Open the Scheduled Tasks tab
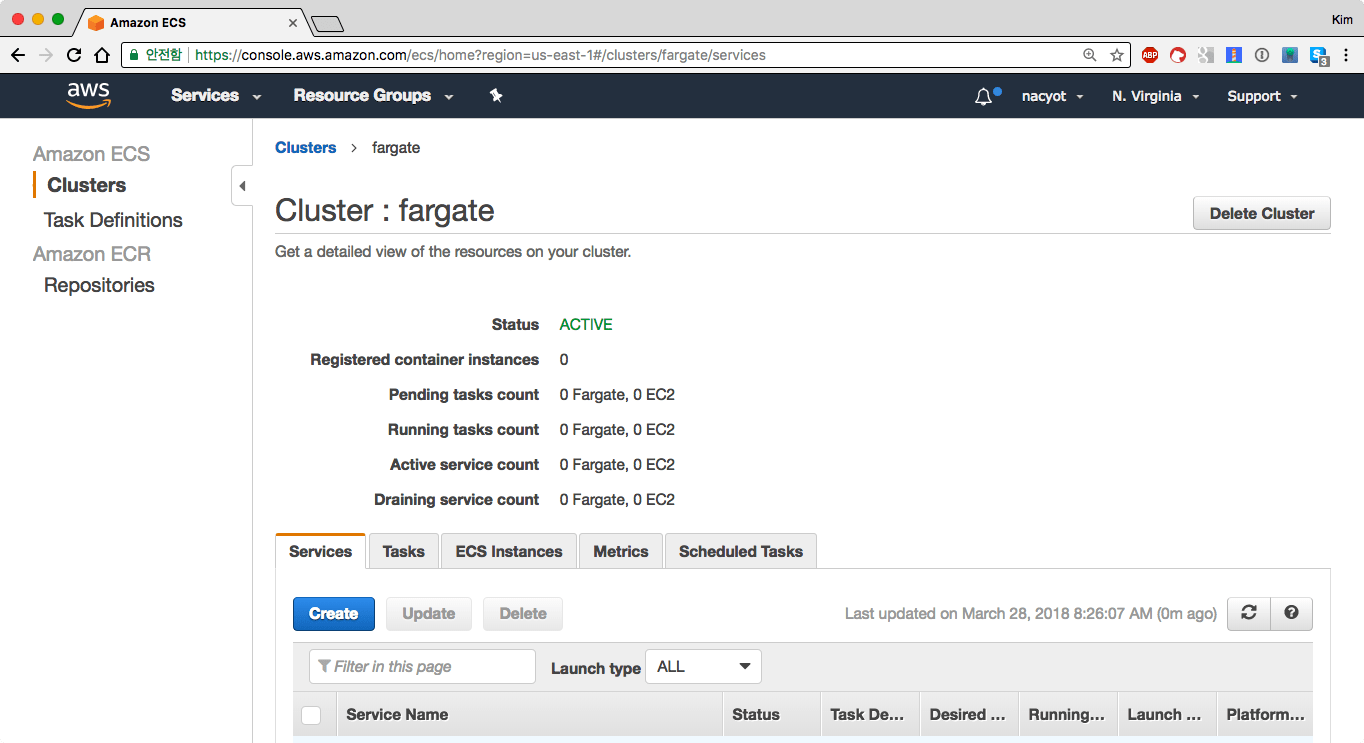 (x=740, y=551)
